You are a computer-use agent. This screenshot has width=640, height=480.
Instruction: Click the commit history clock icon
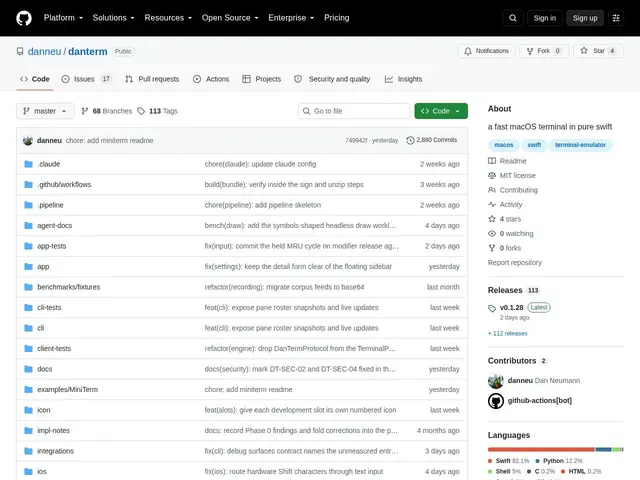coord(410,140)
